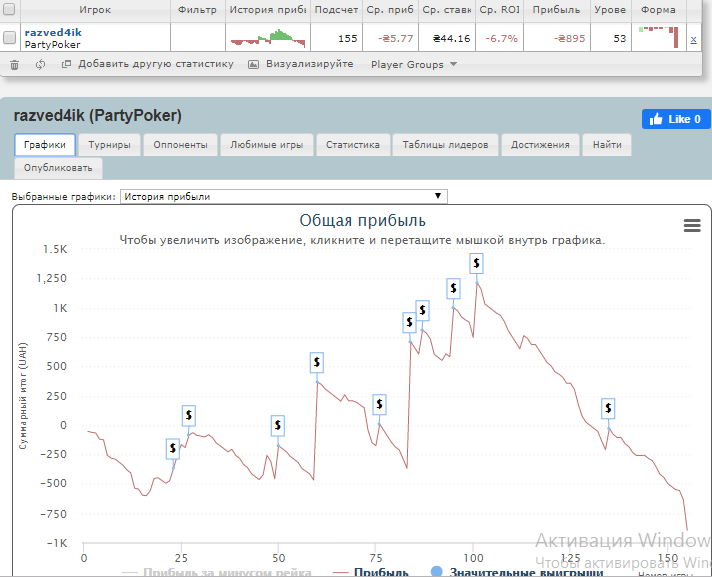Screen dimensions: 712x577
Task: Click the win marker near game 84
Action: [x=410, y=322]
